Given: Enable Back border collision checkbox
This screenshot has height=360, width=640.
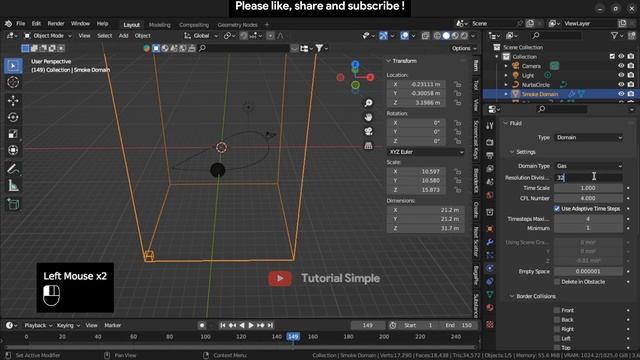Looking at the screenshot, I should click(x=557, y=320).
